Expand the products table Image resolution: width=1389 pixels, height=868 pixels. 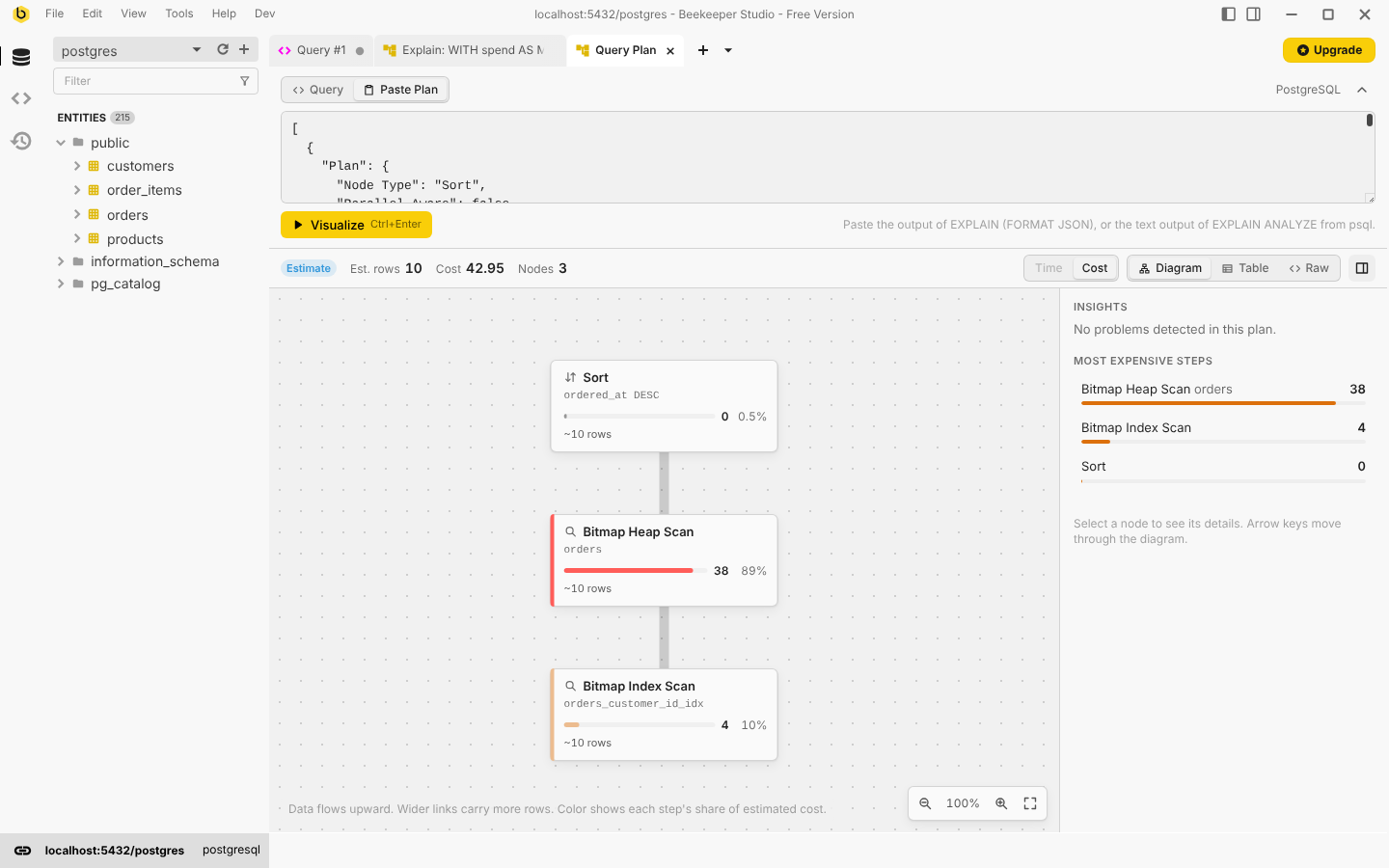point(77,238)
